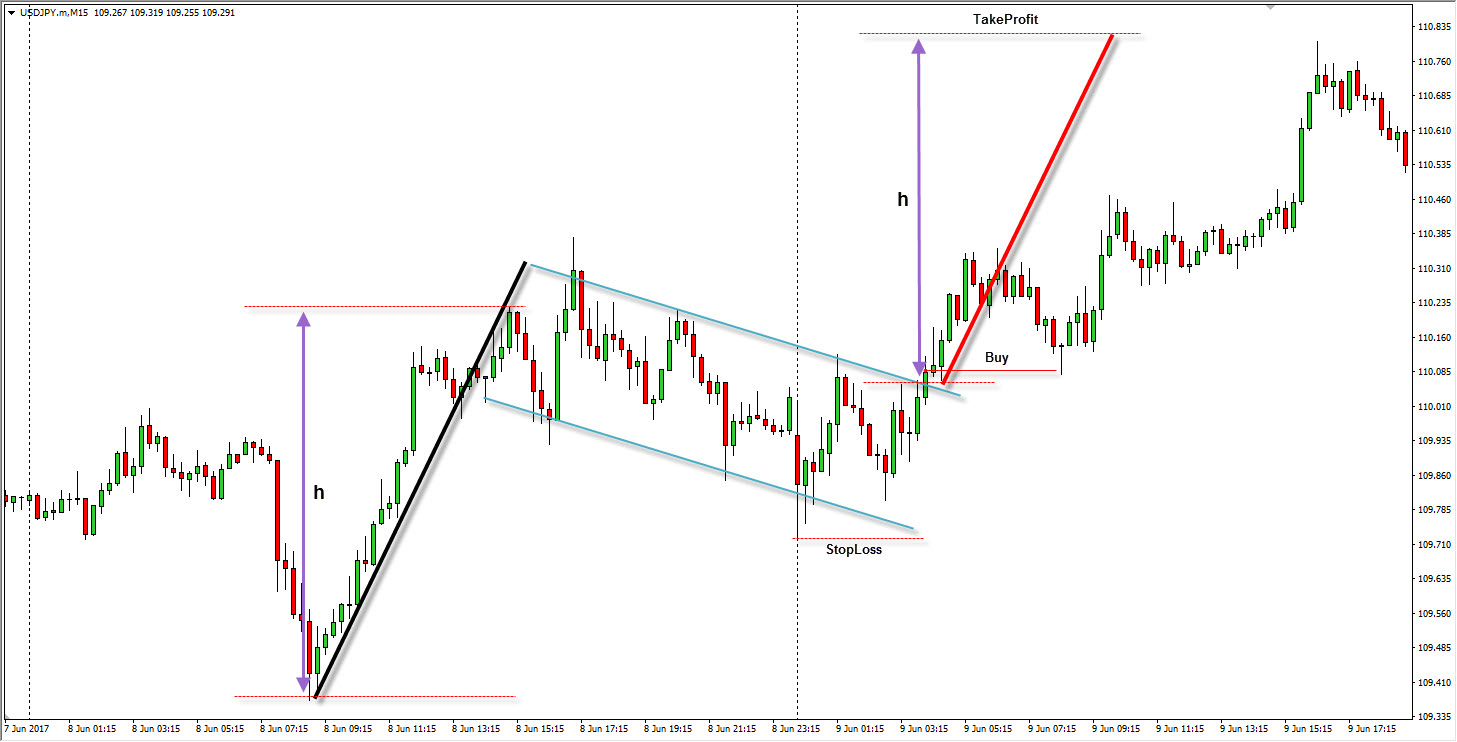Viewport: 1457px width, 742px height.
Task: Click the 110.235 price axis label
Action: coord(1434,303)
